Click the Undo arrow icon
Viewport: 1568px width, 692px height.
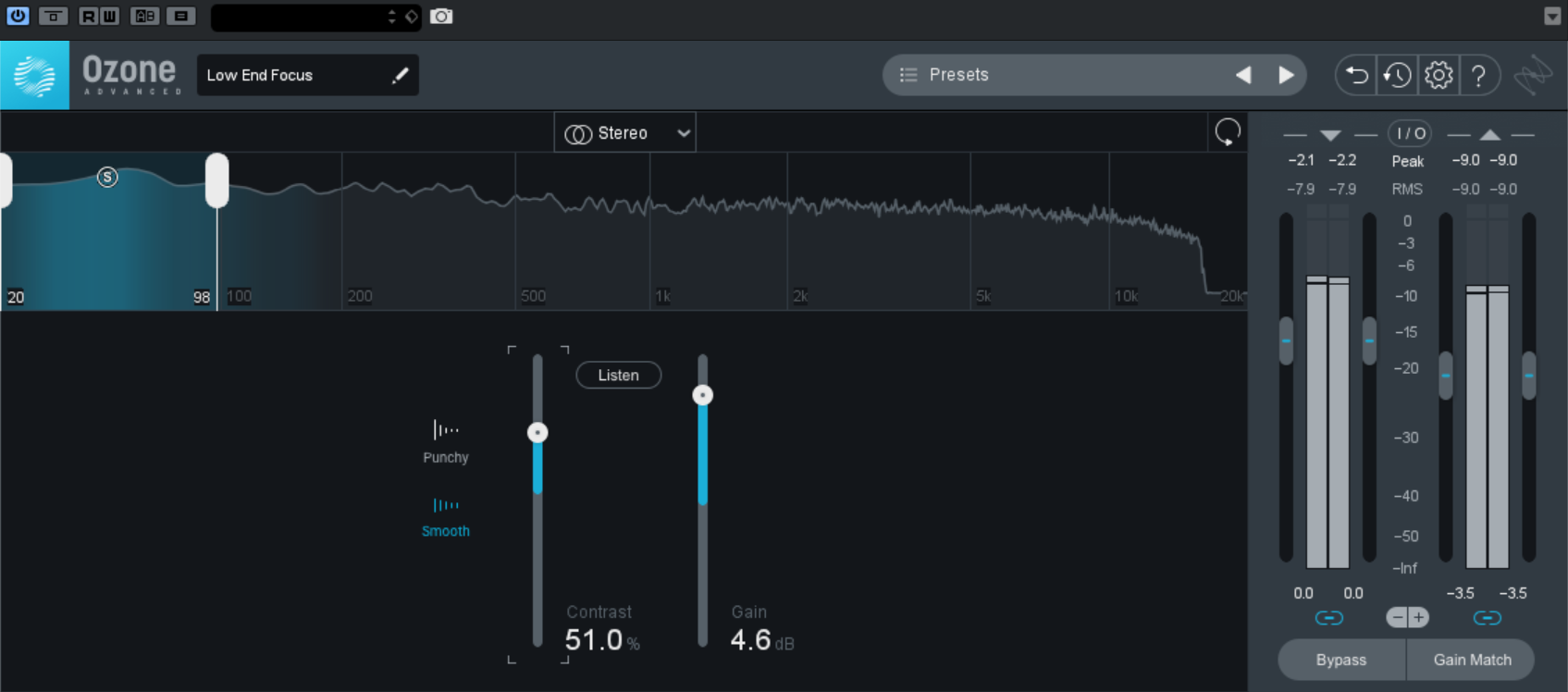pos(1356,75)
